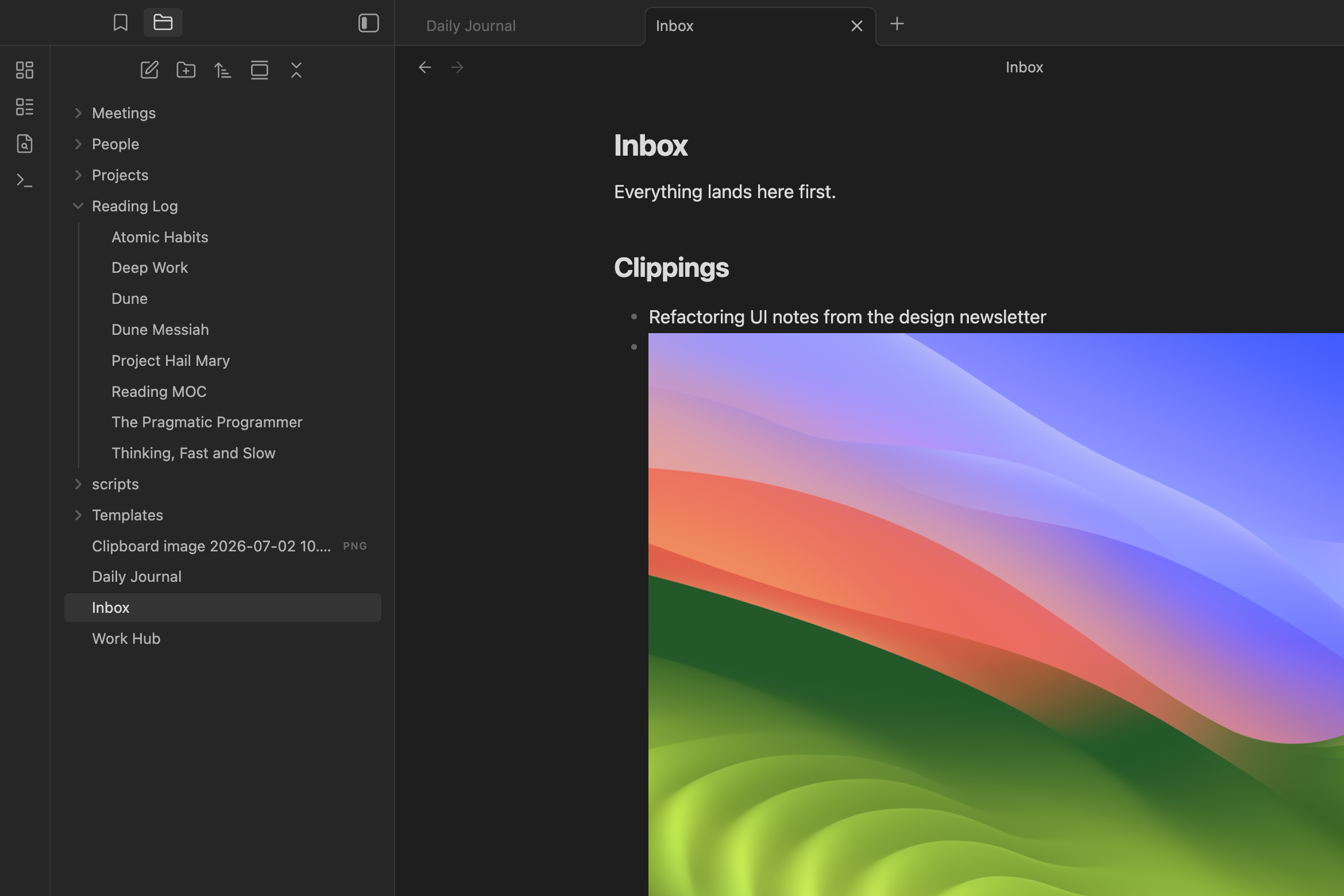Select Inbox in the file list

(x=223, y=608)
